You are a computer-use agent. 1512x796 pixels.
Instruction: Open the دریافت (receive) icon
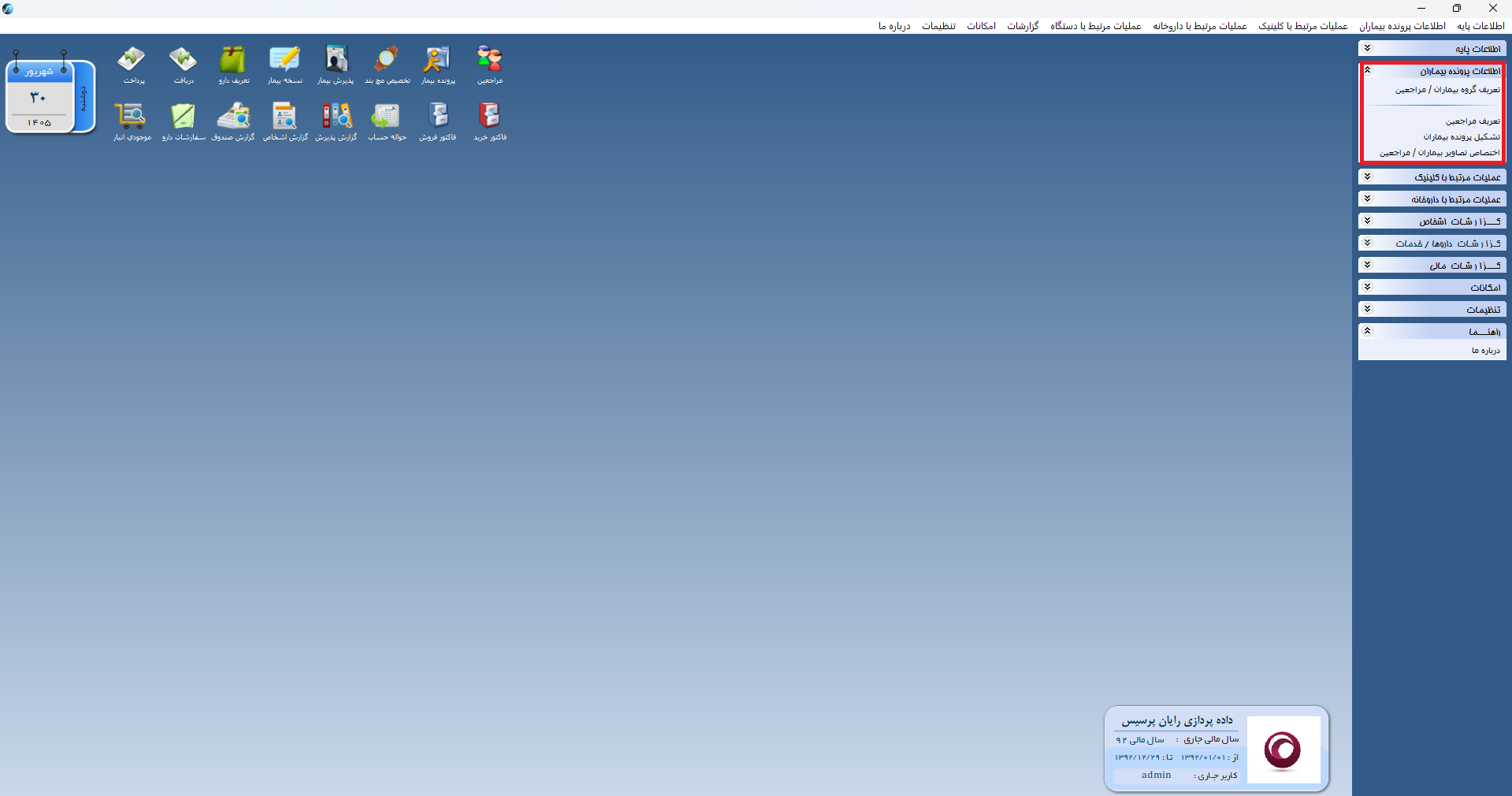coord(183,65)
